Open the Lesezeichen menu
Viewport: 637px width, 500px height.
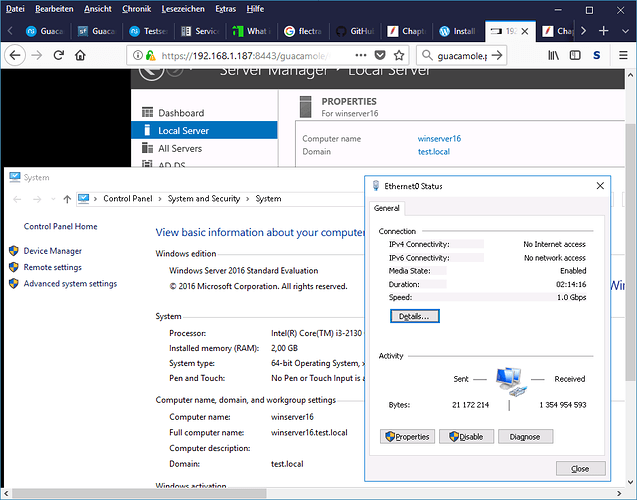(x=183, y=9)
